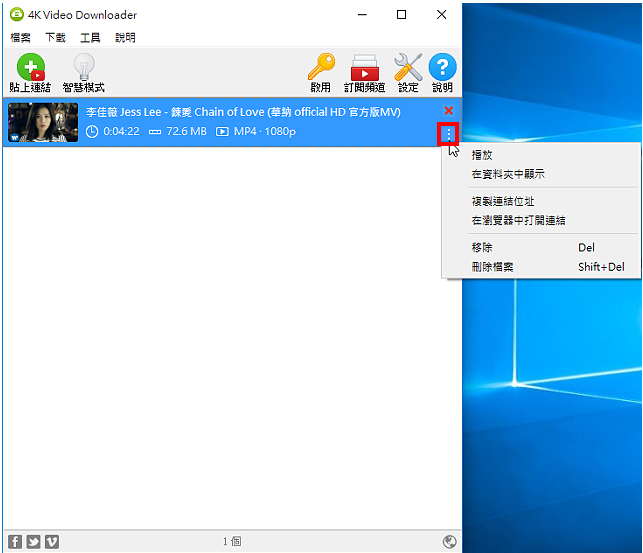Click the Paste Link (貼上連結) button

[x=30, y=73]
